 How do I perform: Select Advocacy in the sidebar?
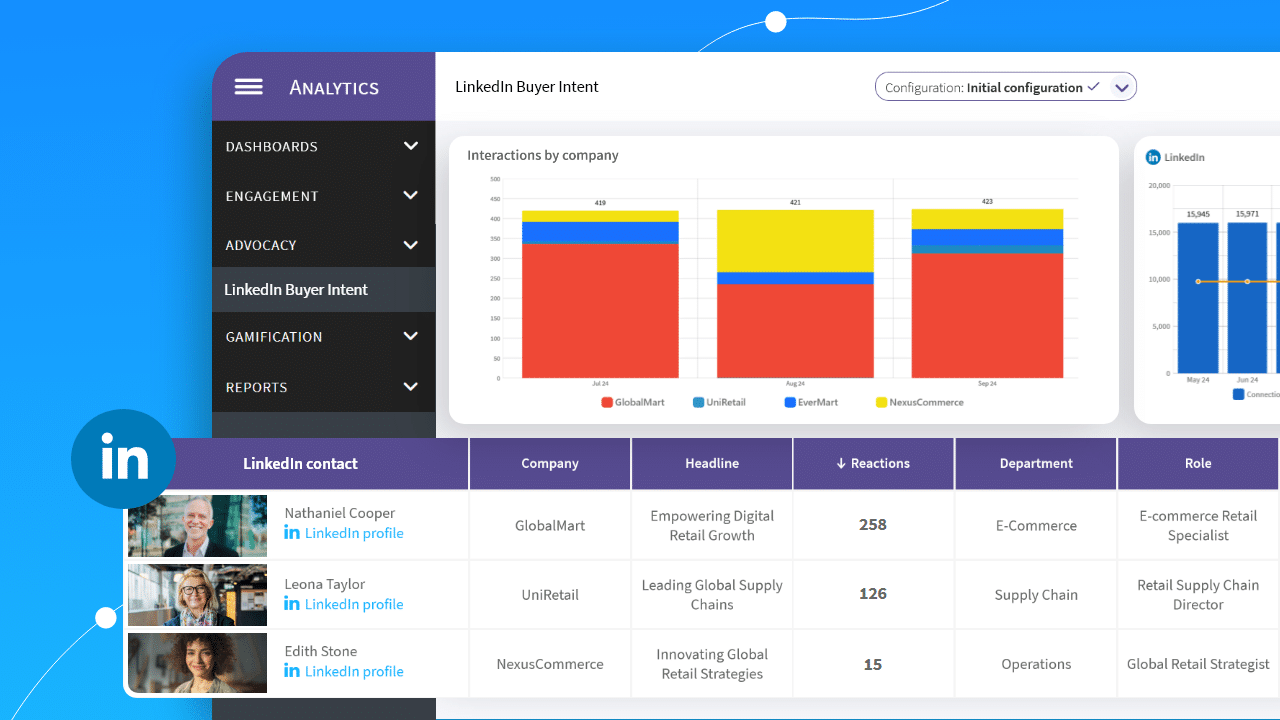261,245
